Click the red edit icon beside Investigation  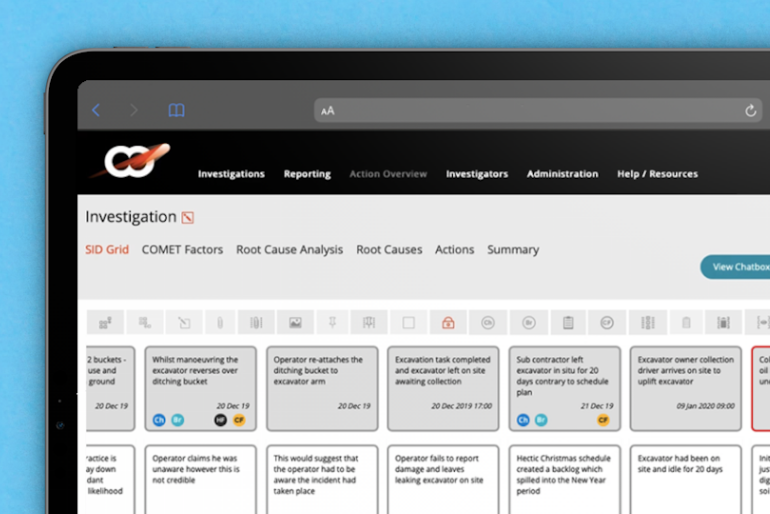click(x=187, y=218)
